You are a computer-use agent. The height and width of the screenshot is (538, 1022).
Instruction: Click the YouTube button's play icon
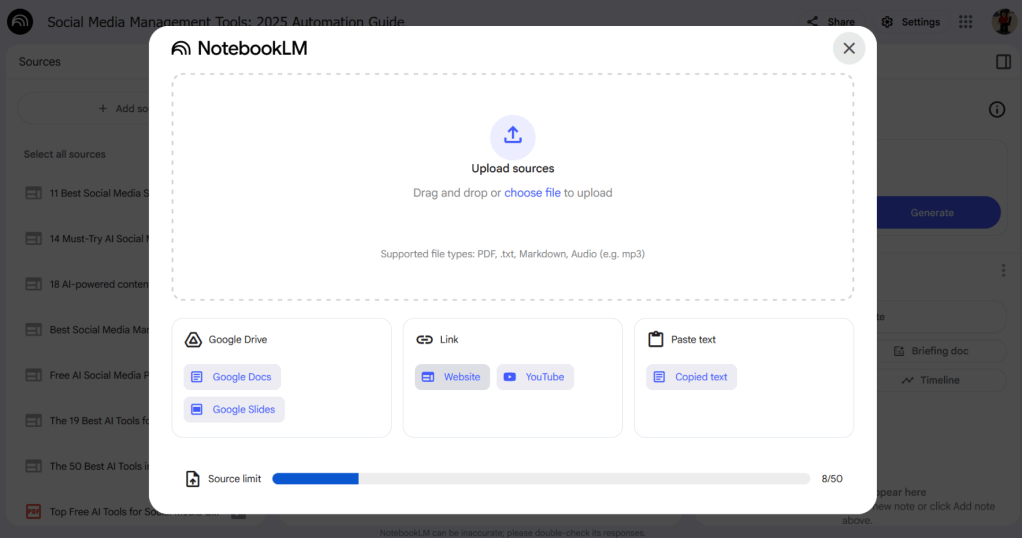[510, 377]
